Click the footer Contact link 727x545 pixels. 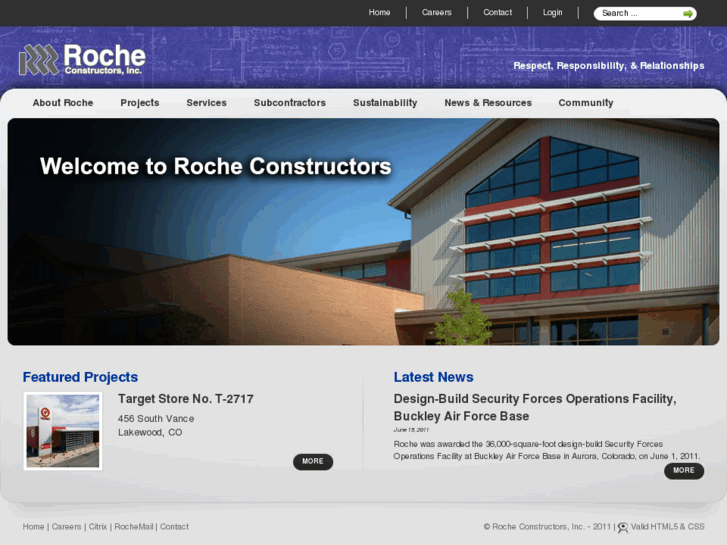pyautogui.click(x=174, y=527)
